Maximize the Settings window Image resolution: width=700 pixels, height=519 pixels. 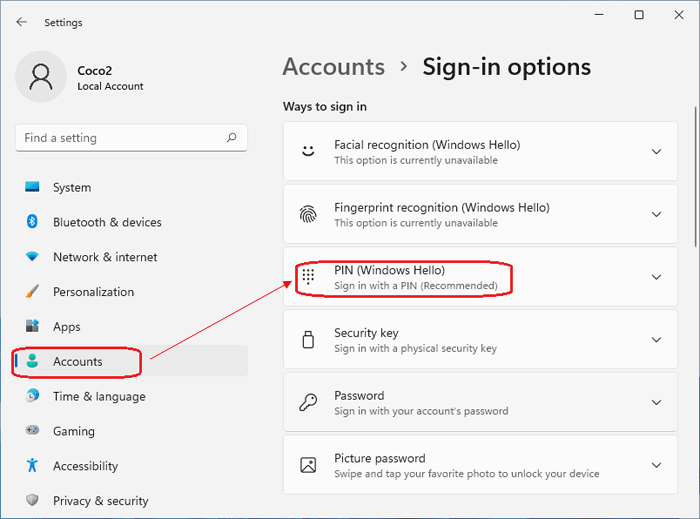coord(639,15)
